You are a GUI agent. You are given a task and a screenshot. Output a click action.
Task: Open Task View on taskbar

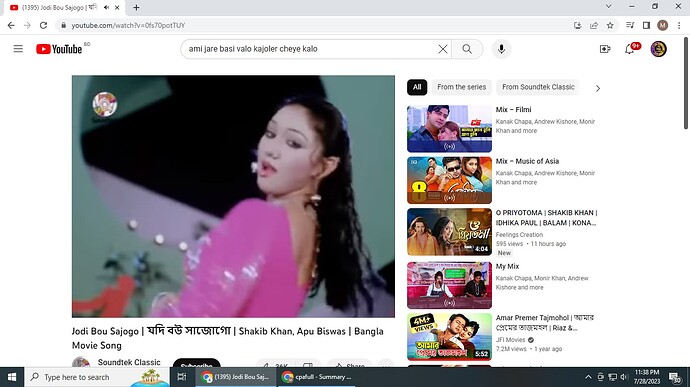click(181, 377)
